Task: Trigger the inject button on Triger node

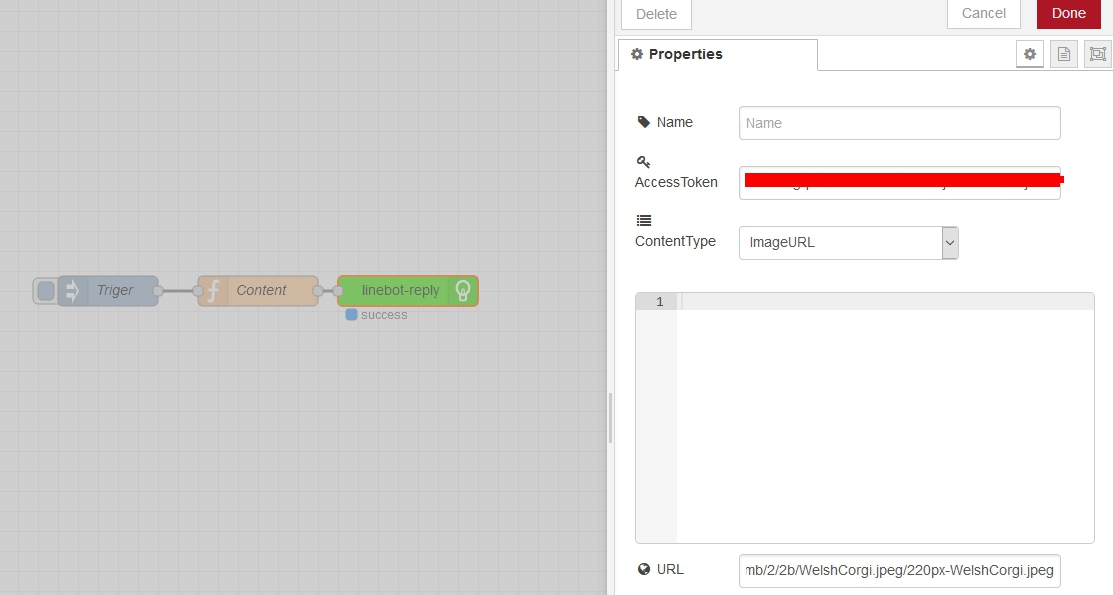Action: point(45,290)
